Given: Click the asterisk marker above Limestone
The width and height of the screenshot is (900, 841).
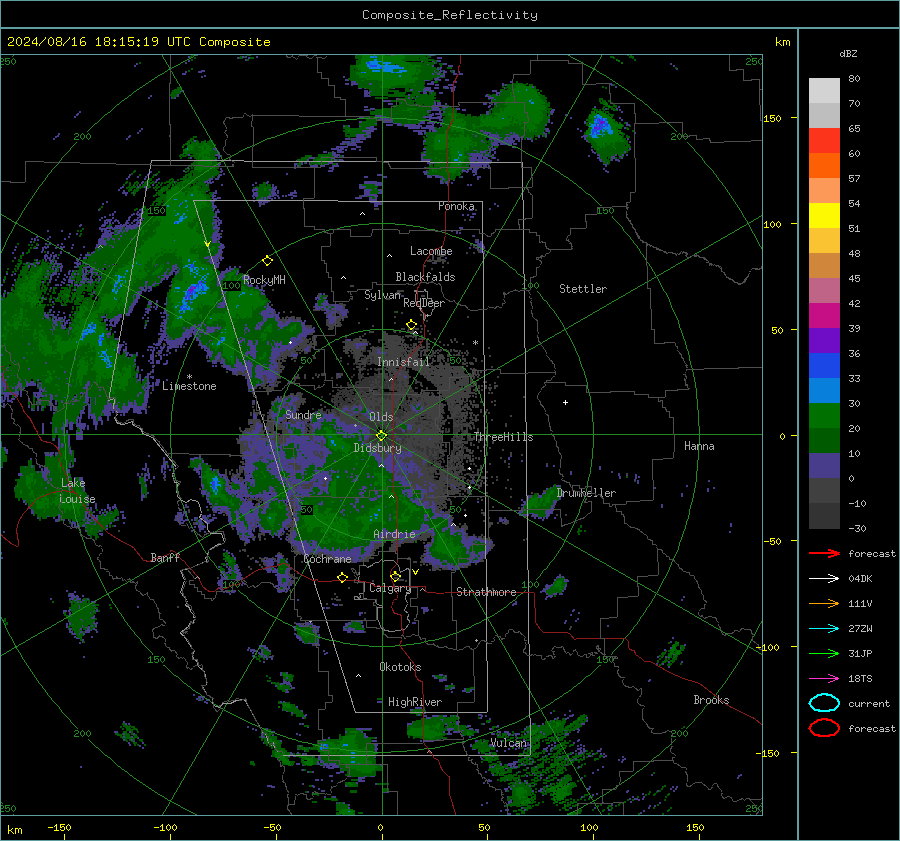Looking at the screenshot, I should [x=189, y=377].
